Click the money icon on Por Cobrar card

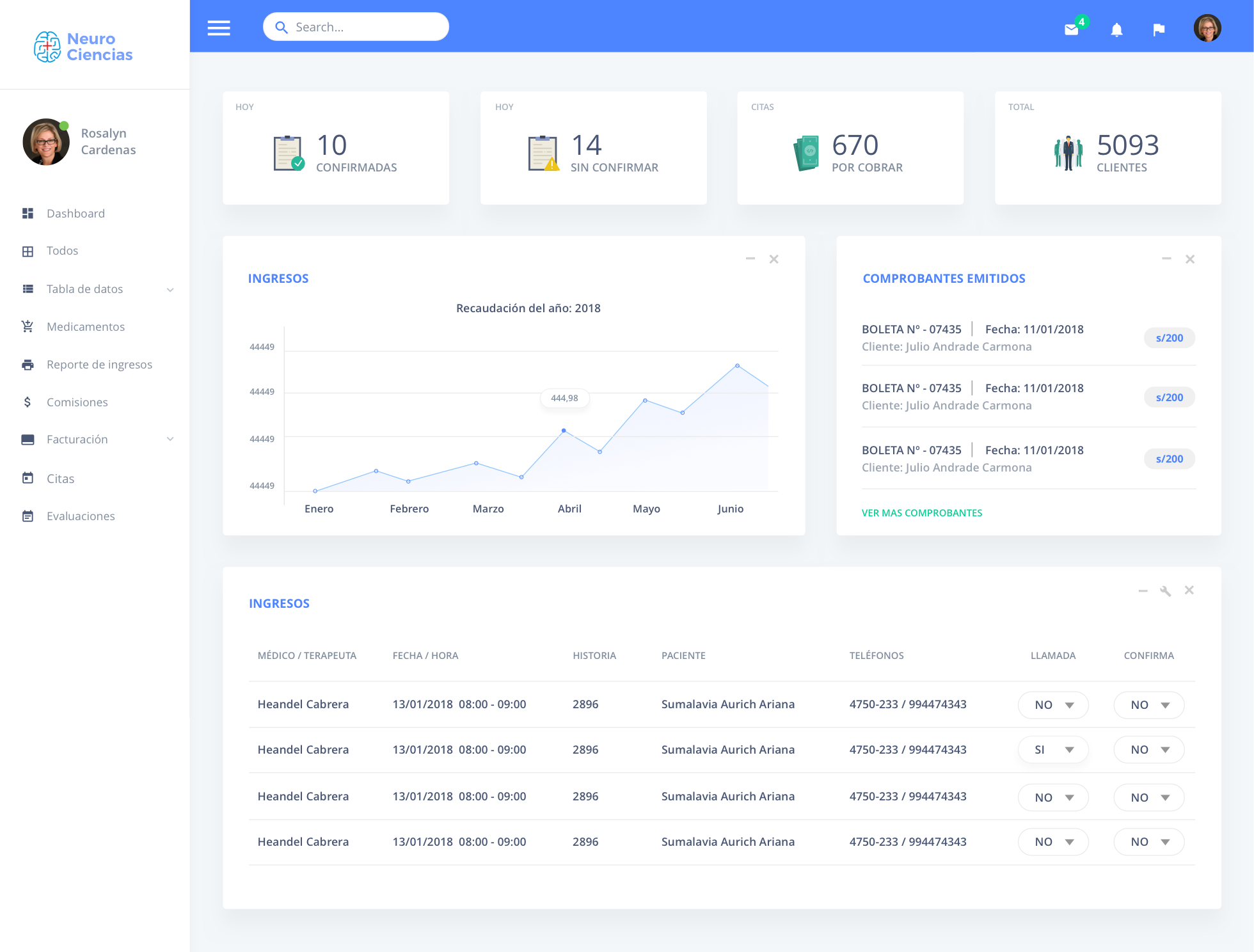coord(807,154)
